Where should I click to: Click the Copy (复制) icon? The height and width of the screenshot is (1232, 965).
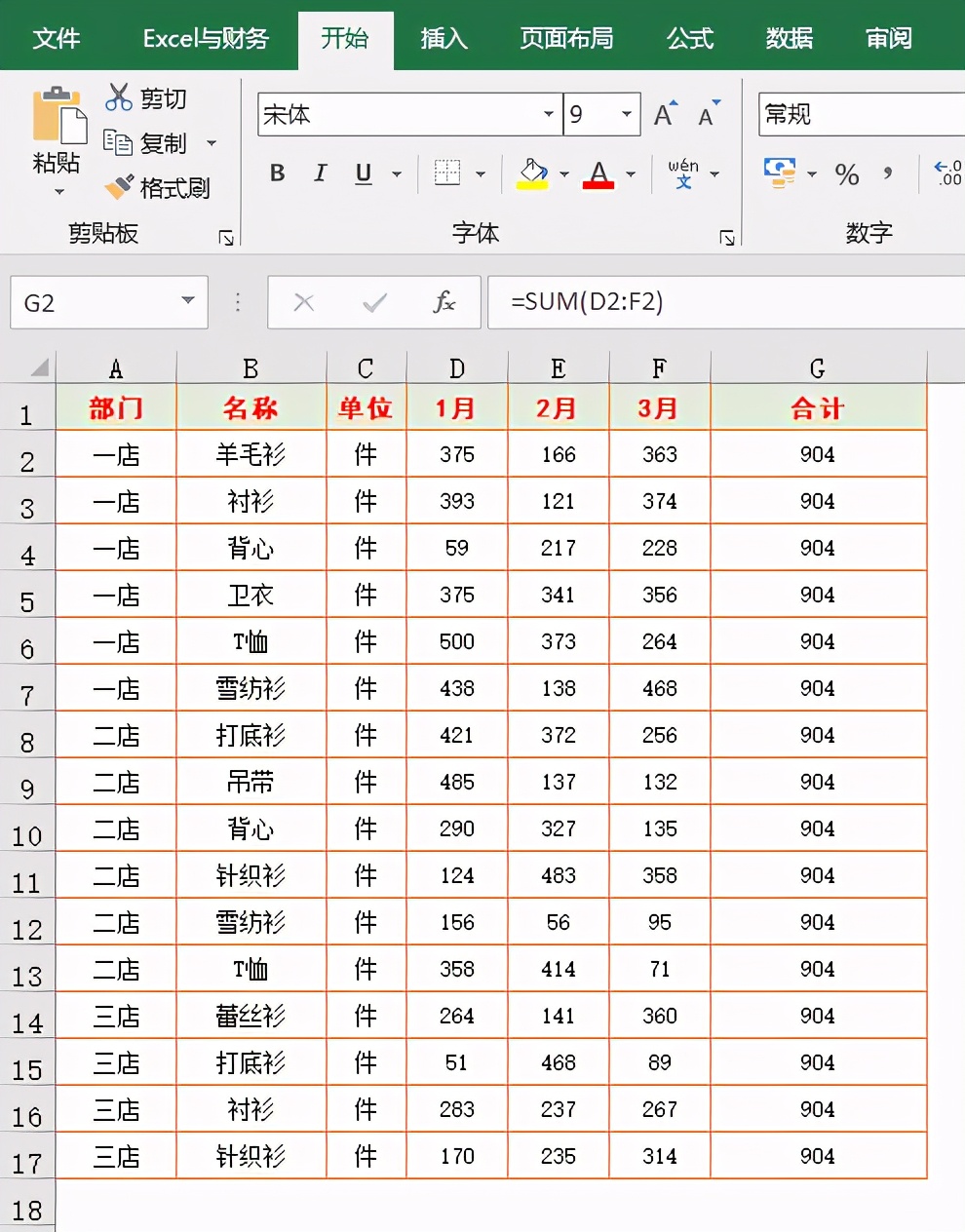coord(145,142)
